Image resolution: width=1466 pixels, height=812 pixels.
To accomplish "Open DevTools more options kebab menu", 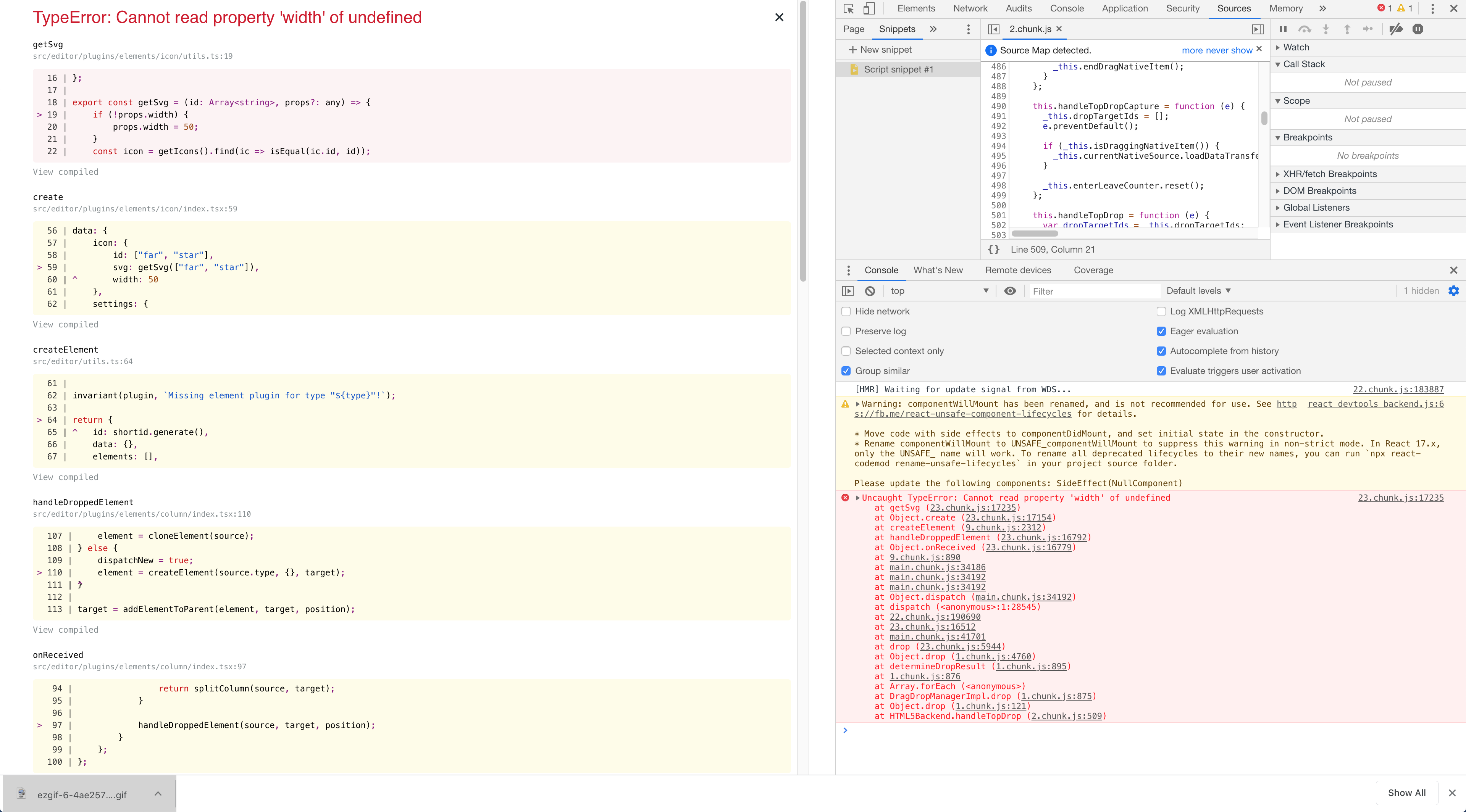I will coord(1432,8).
